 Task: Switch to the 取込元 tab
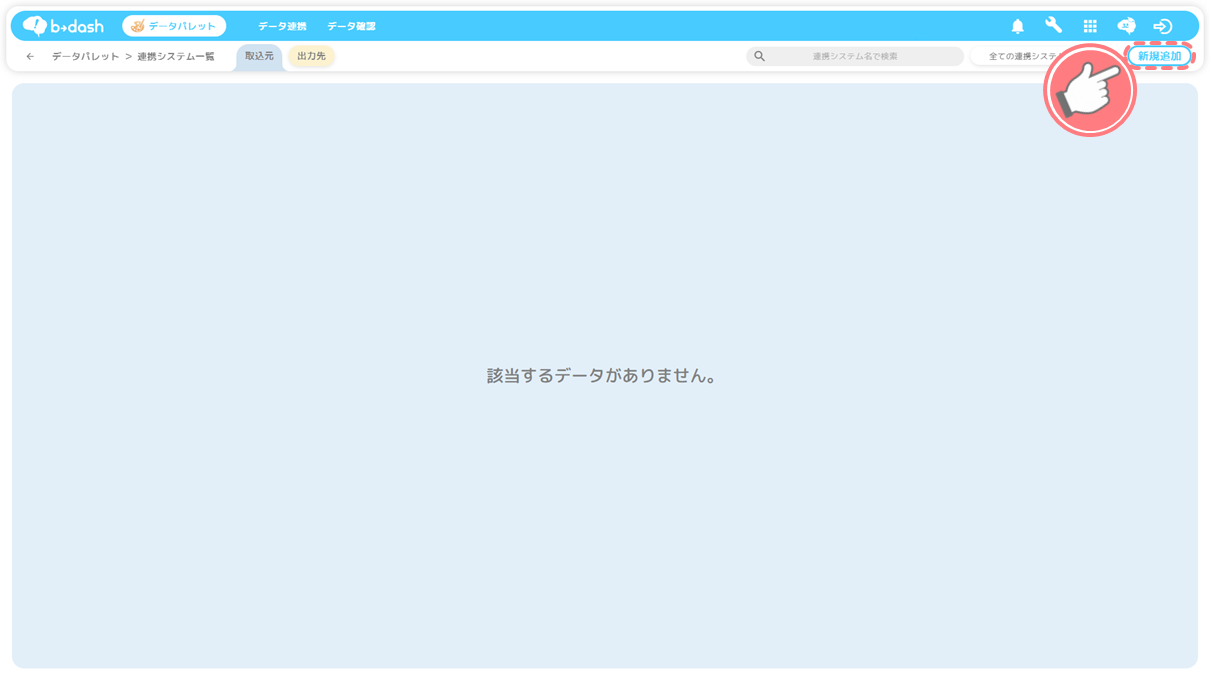[x=259, y=57]
